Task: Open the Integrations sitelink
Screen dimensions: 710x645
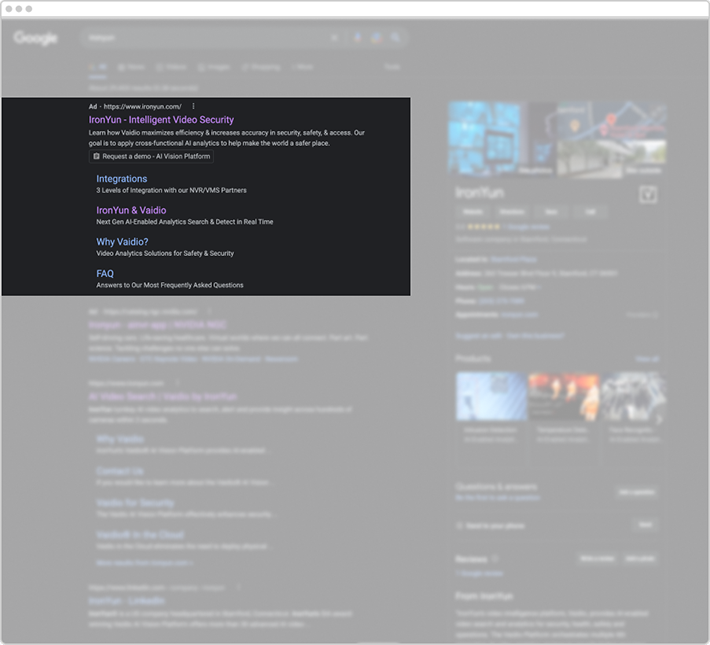Action: click(121, 179)
